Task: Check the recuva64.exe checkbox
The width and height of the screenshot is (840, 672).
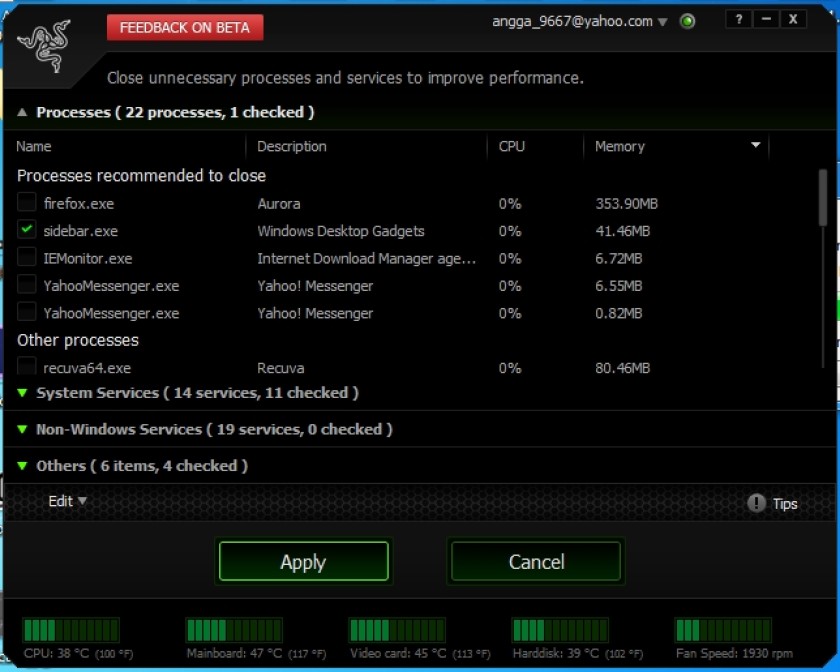Action: (26, 366)
